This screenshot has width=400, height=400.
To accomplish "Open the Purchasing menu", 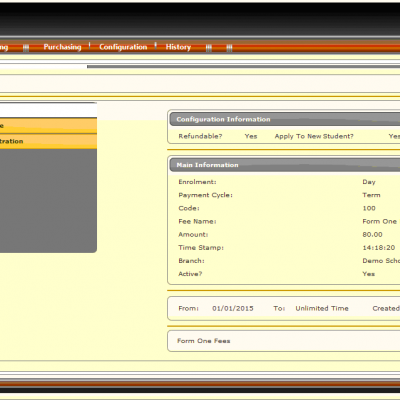I will [62, 47].
